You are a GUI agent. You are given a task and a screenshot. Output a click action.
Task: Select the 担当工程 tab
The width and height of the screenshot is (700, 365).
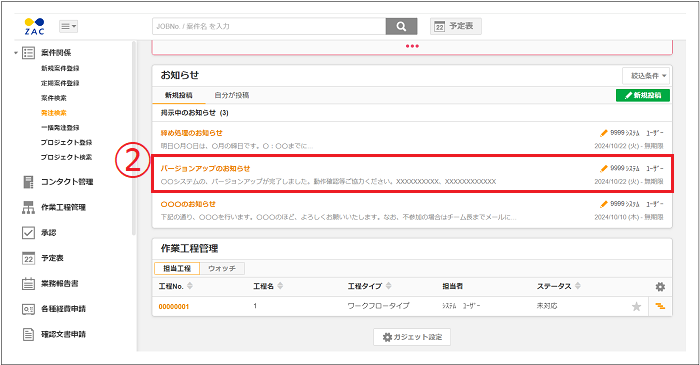click(177, 268)
